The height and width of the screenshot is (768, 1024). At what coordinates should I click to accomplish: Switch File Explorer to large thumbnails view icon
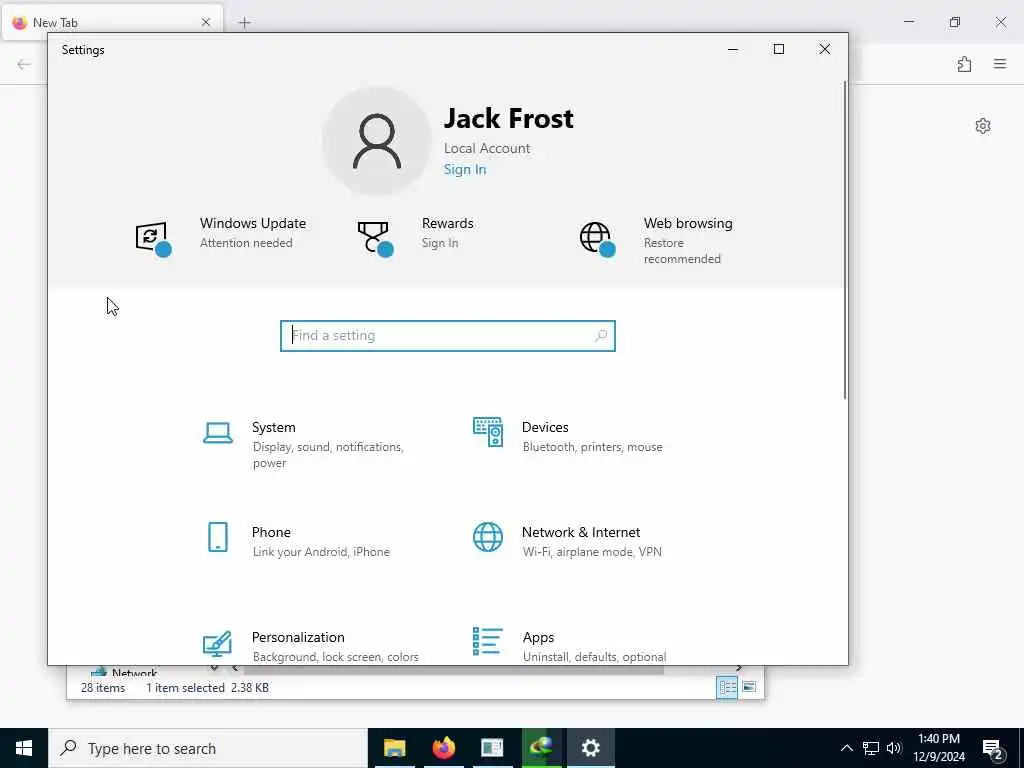pyautogui.click(x=749, y=687)
